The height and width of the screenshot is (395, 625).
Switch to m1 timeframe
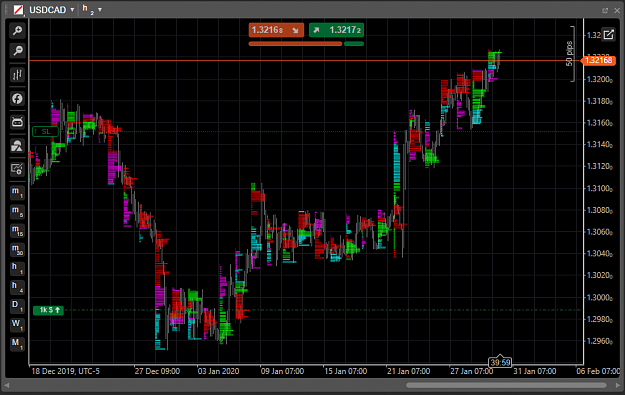click(17, 193)
